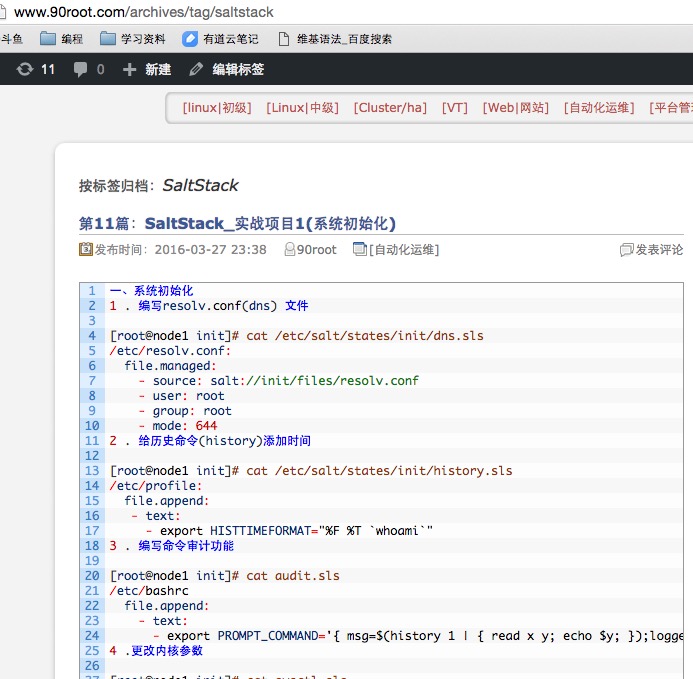Click the 发表评论 link
The image size is (693, 679).
(x=659, y=250)
